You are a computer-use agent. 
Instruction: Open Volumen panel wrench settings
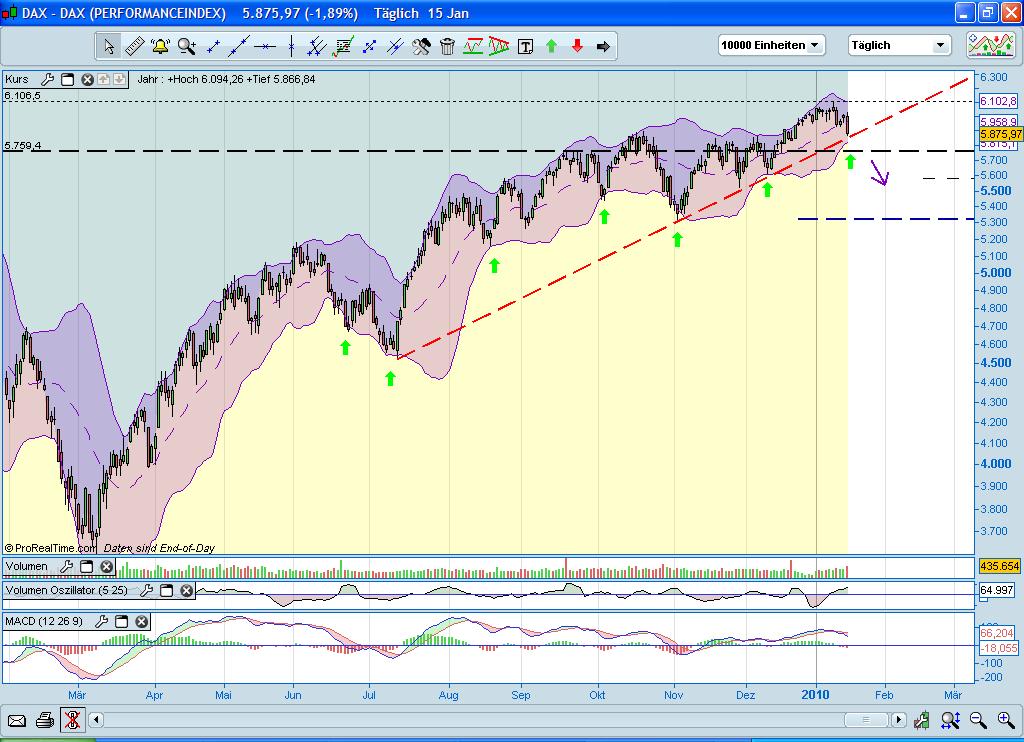click(66, 567)
